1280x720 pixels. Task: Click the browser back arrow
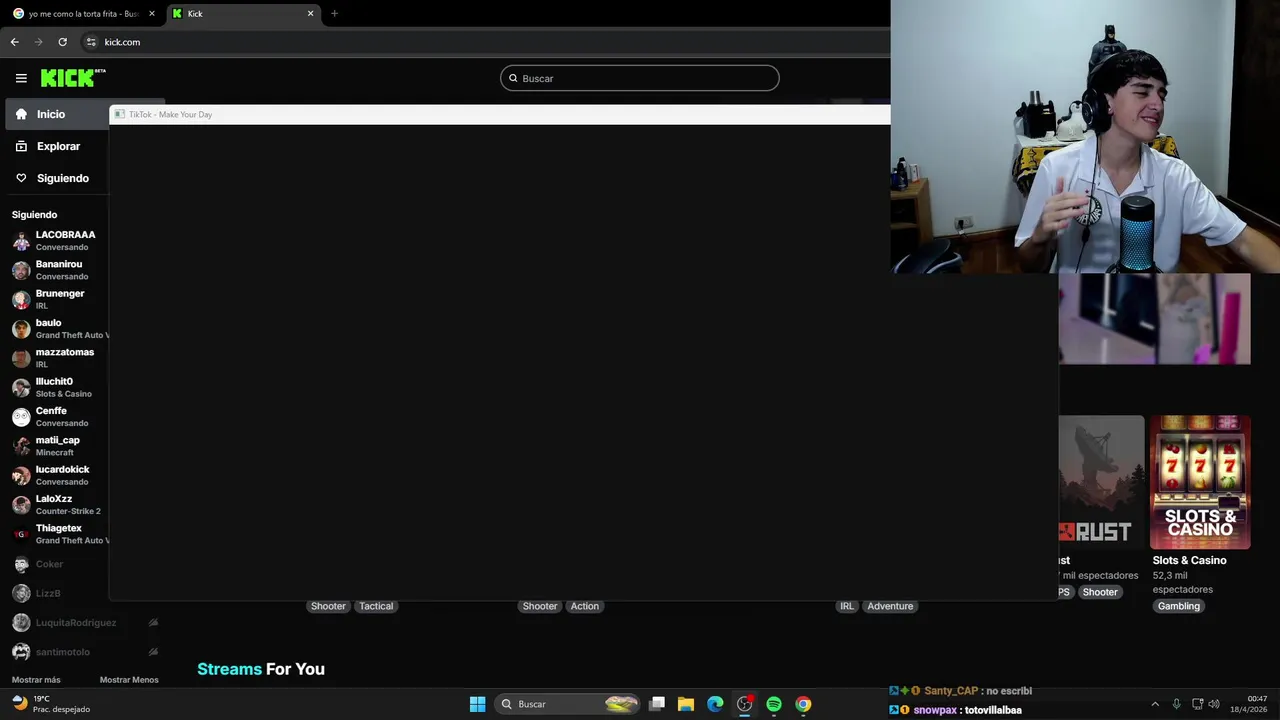point(14,42)
